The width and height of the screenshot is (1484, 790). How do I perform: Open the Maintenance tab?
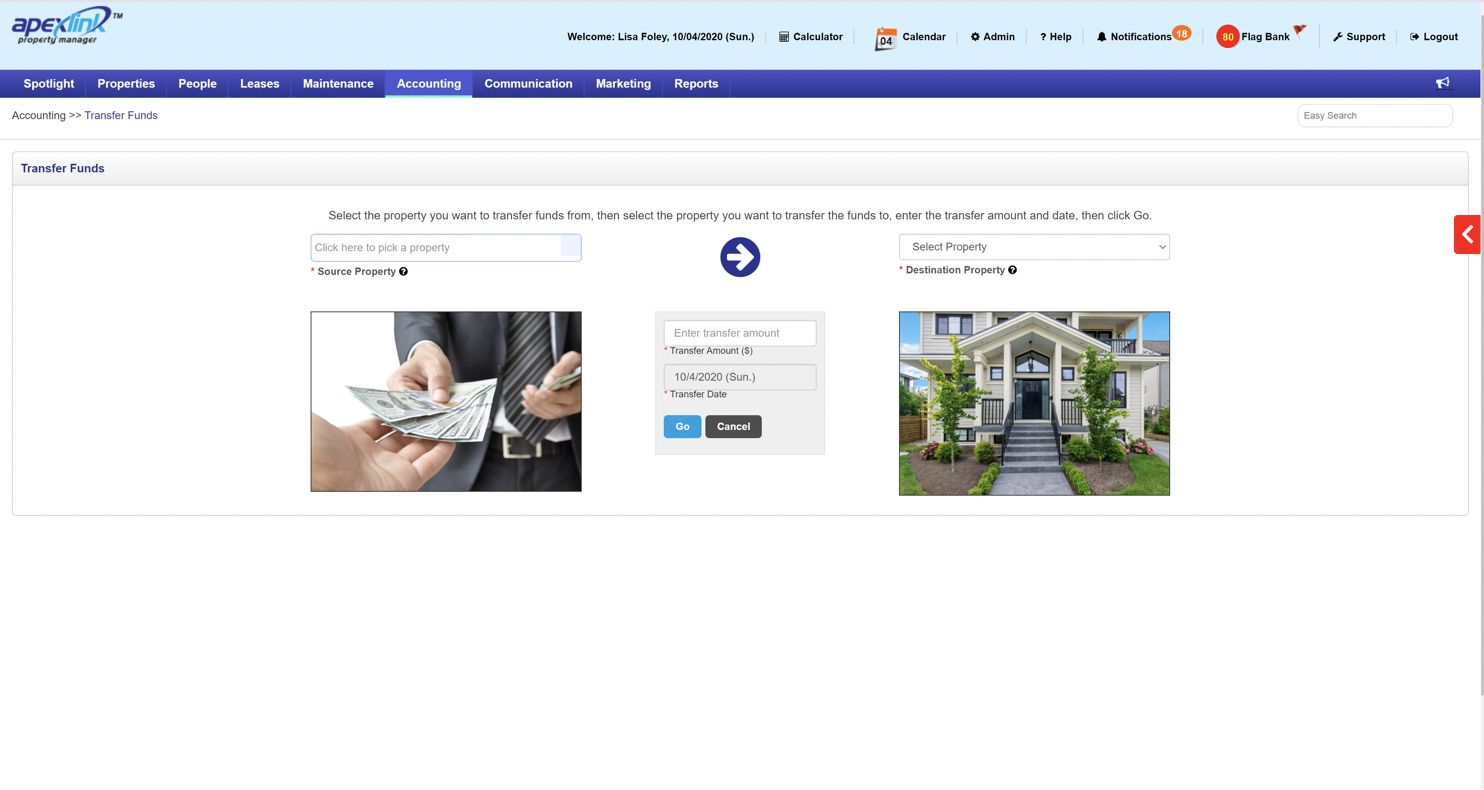click(338, 84)
